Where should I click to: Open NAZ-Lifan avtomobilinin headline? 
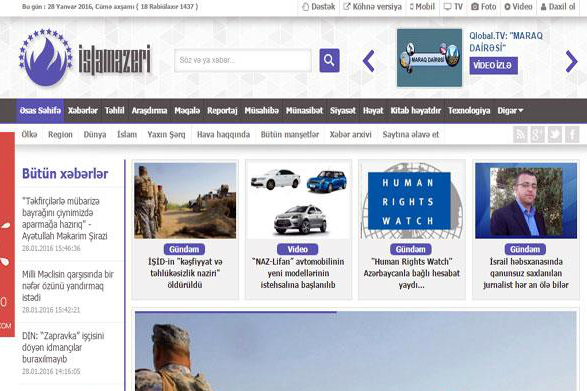tap(298, 273)
